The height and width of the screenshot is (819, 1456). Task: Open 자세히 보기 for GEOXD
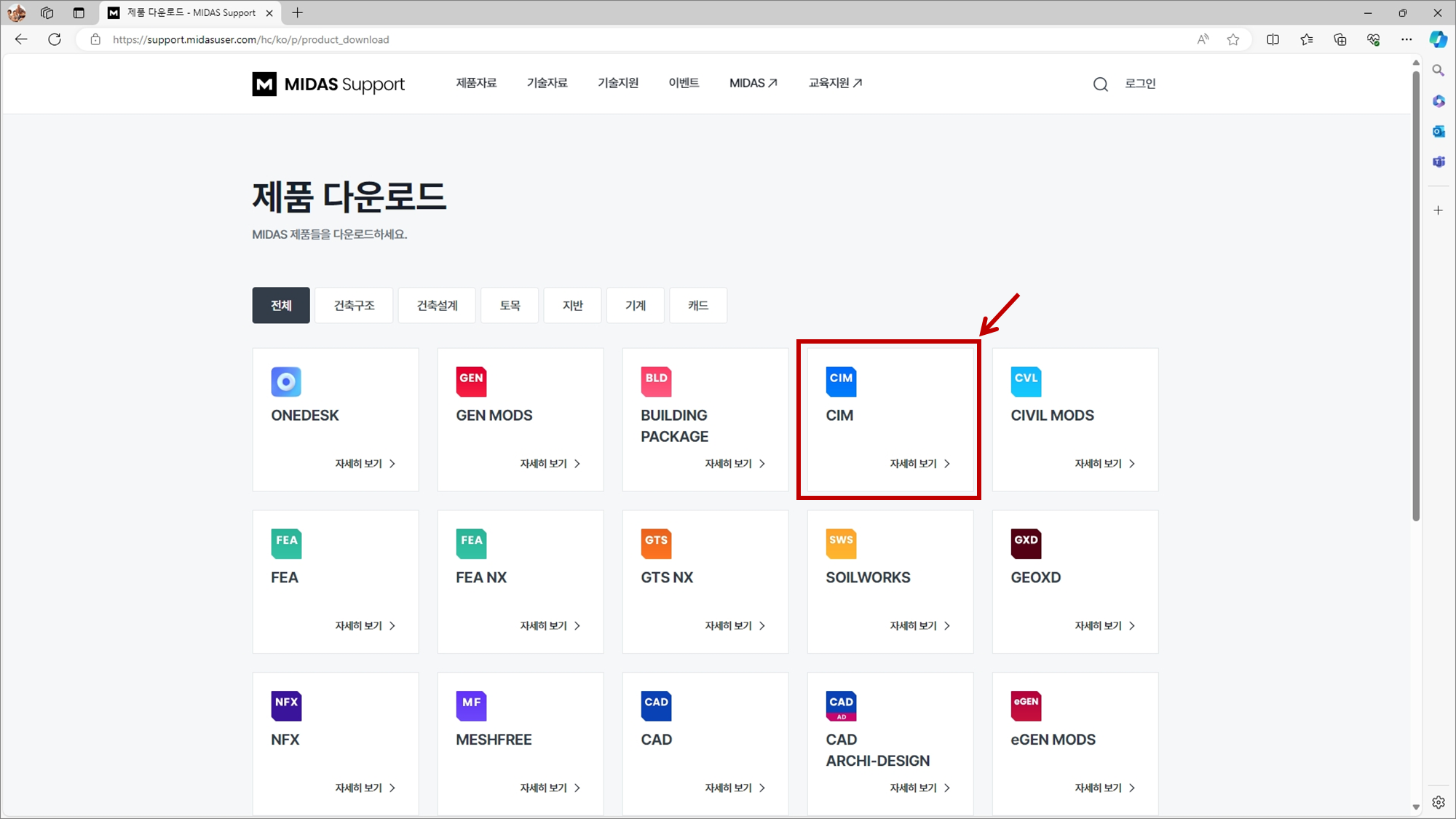tap(1105, 626)
